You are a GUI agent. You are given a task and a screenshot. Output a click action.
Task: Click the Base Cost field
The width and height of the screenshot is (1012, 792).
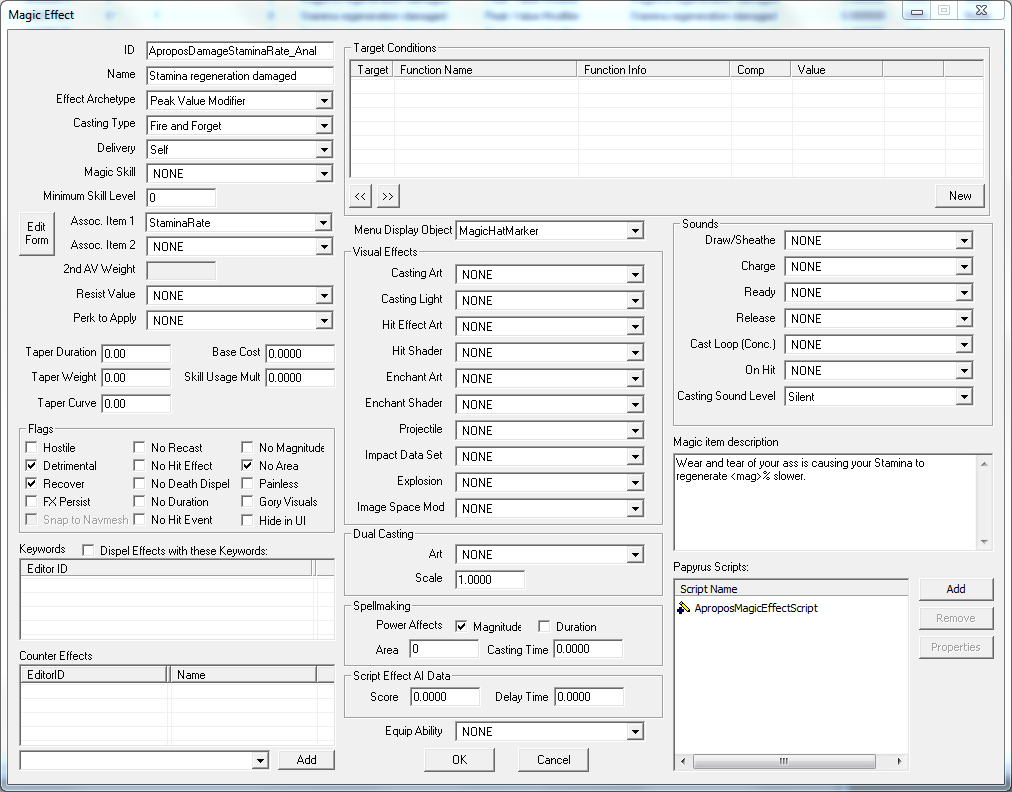(x=300, y=353)
